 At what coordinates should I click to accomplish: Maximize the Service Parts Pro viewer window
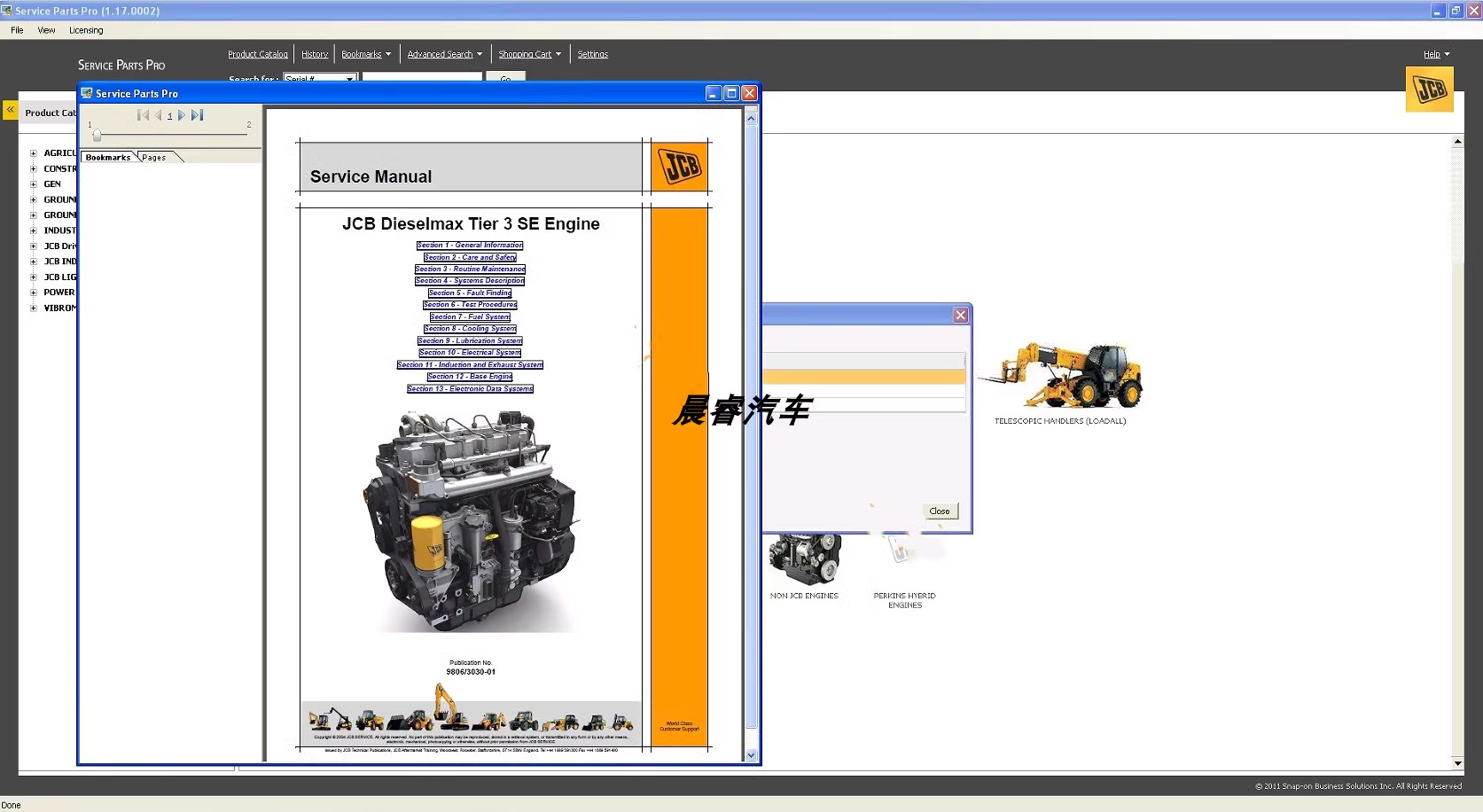click(x=731, y=93)
